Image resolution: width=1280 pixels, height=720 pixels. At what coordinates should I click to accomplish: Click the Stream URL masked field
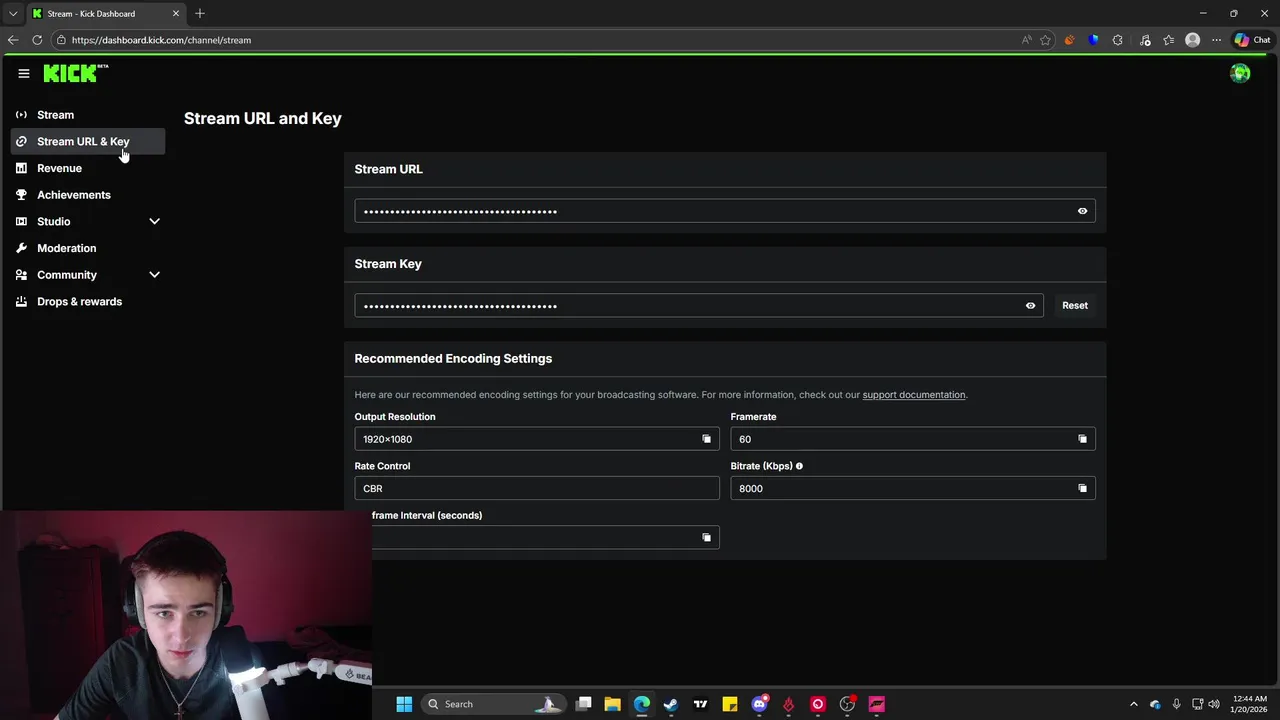725,211
